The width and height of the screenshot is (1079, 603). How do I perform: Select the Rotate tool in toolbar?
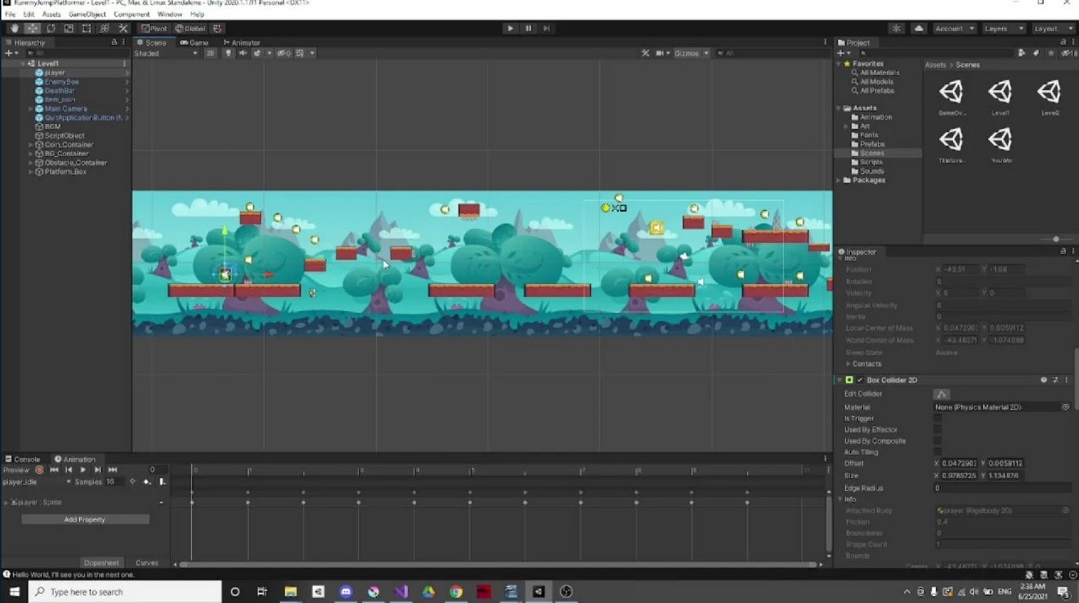pos(51,28)
